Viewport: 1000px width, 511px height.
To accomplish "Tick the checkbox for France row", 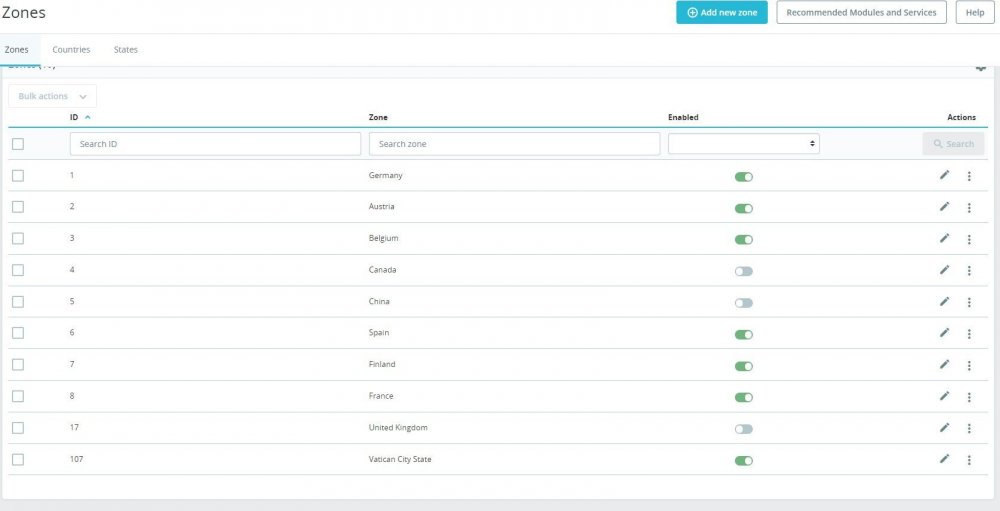I will click(x=18, y=396).
